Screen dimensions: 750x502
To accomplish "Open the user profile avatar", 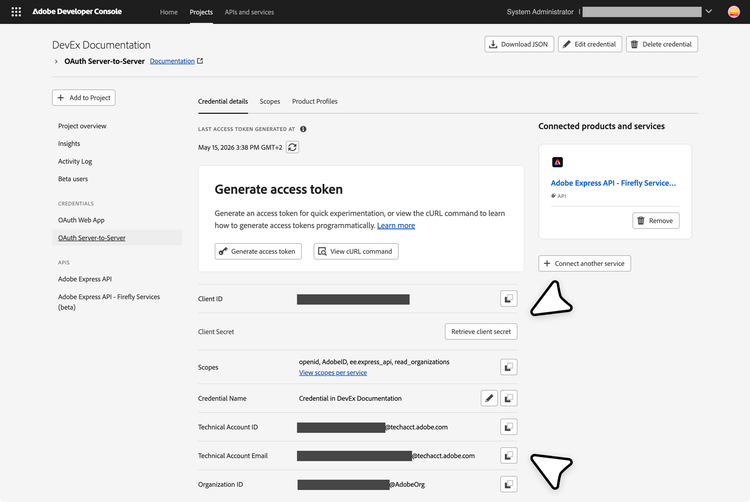I will tap(734, 12).
